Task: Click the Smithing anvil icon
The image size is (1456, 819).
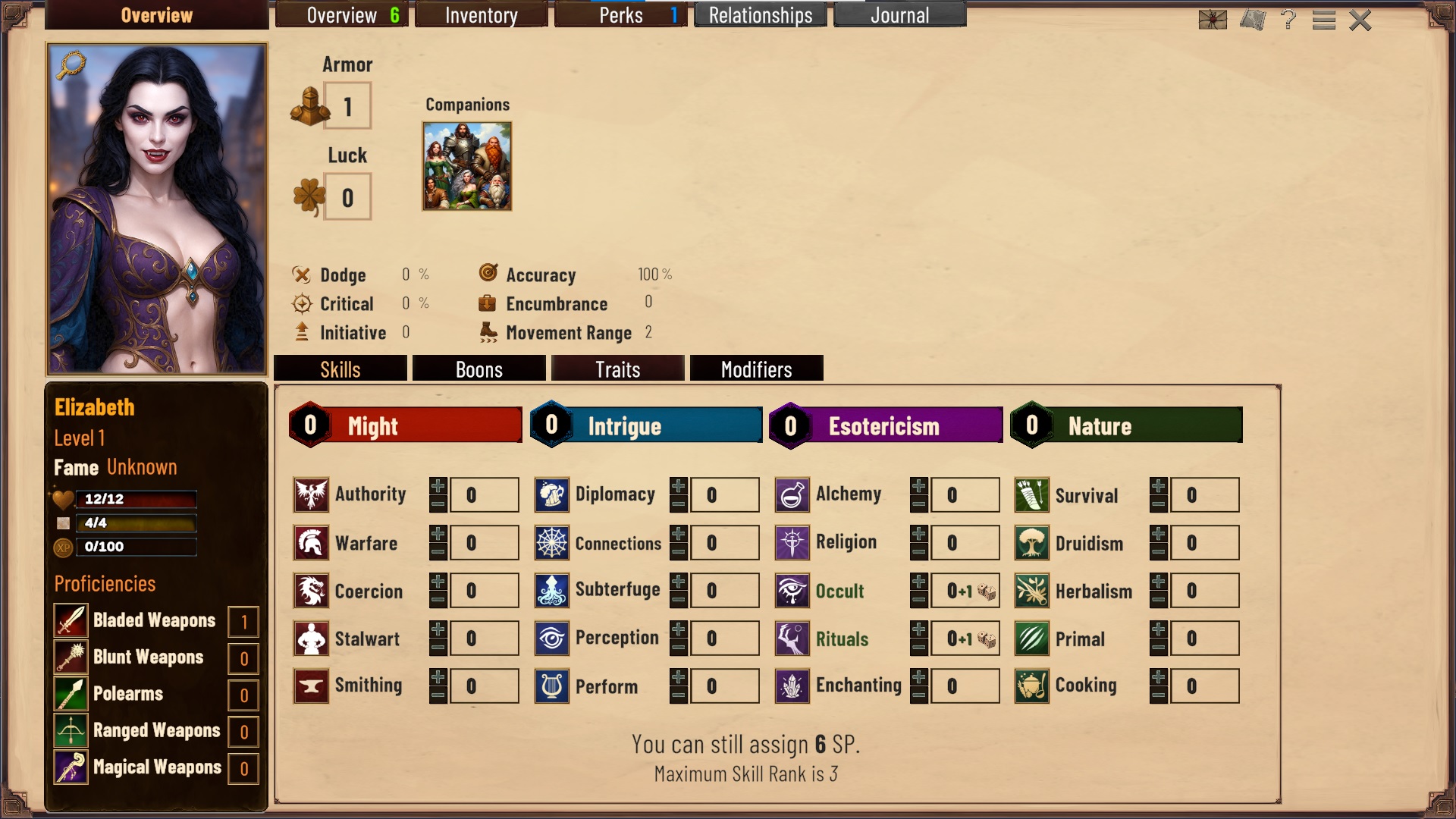Action: point(311,686)
